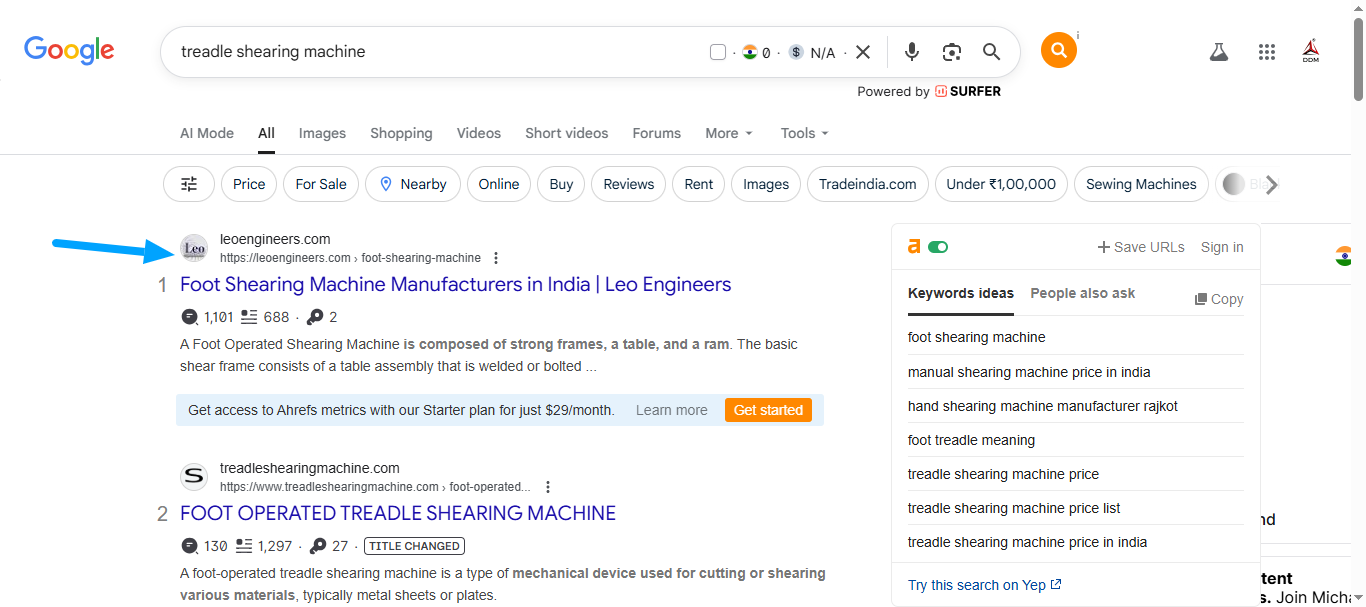Switch to the Images tab

(x=322, y=133)
